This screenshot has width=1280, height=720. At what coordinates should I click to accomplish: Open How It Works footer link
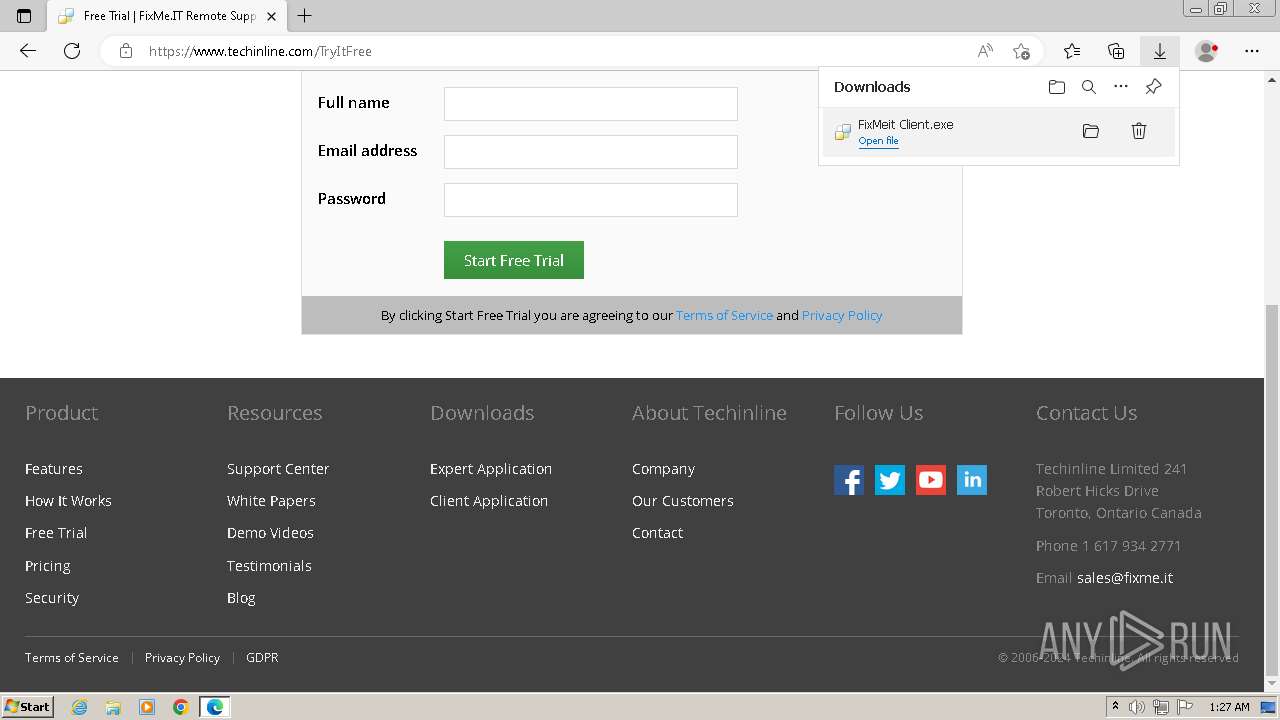tap(68, 501)
